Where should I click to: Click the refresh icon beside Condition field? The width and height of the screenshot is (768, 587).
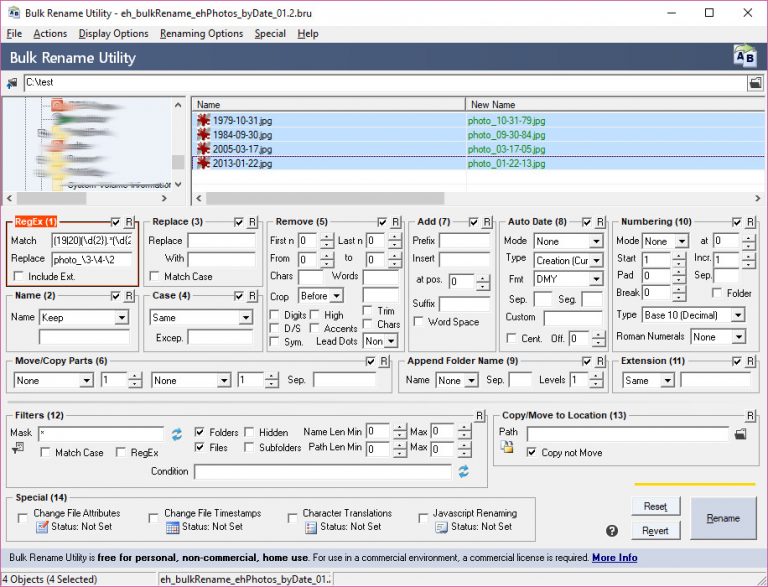463,471
